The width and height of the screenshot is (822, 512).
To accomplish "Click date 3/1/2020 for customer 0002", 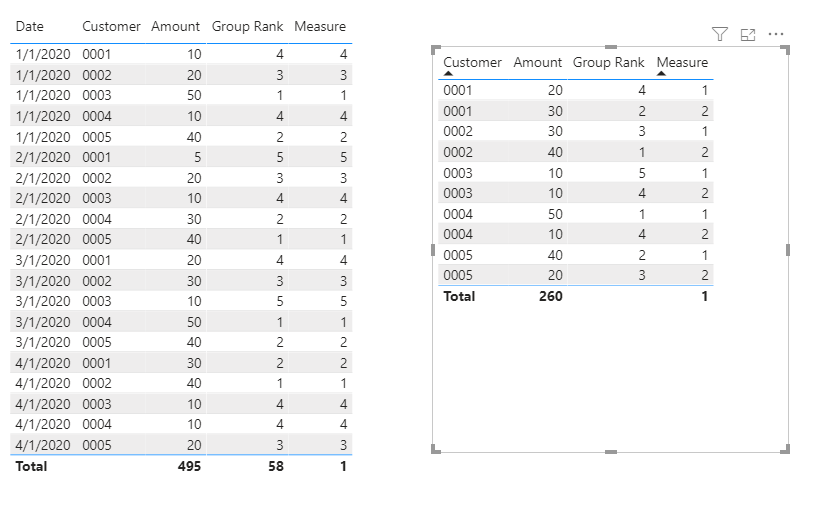I will coord(43,281).
